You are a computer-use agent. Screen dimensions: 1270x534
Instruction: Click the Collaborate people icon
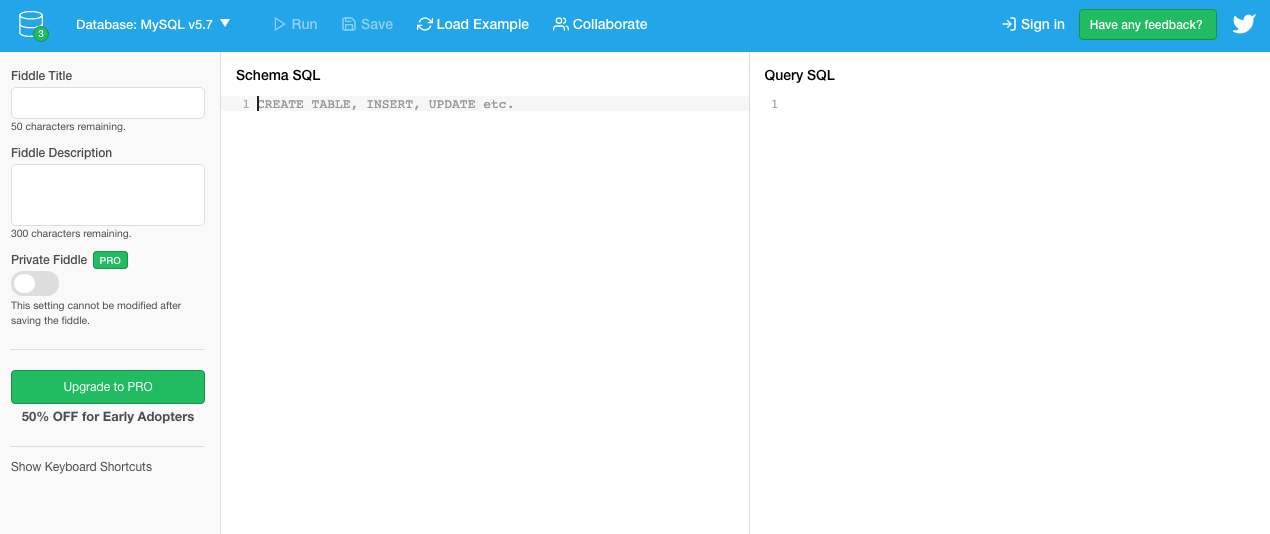(560, 24)
